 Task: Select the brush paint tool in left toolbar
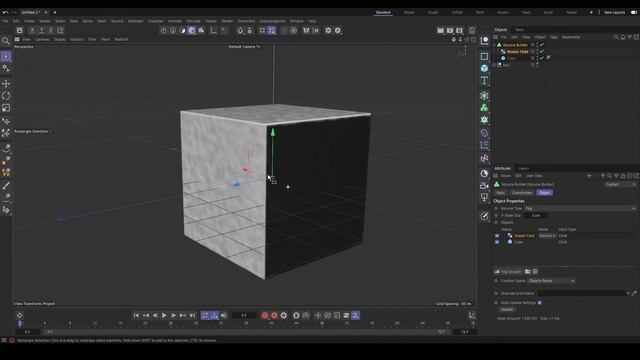[6, 185]
